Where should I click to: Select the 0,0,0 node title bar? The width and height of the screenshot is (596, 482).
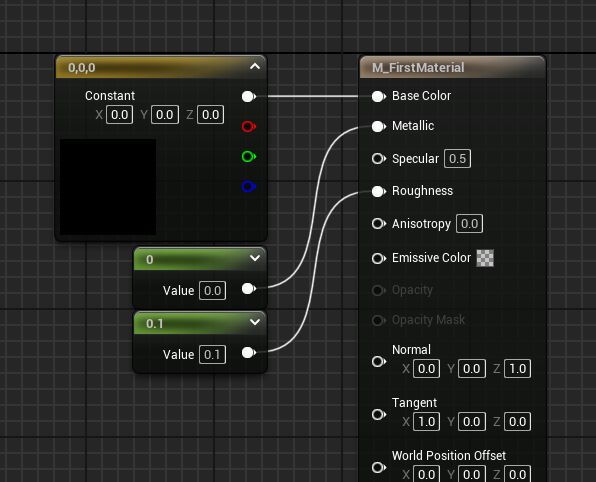tap(161, 67)
